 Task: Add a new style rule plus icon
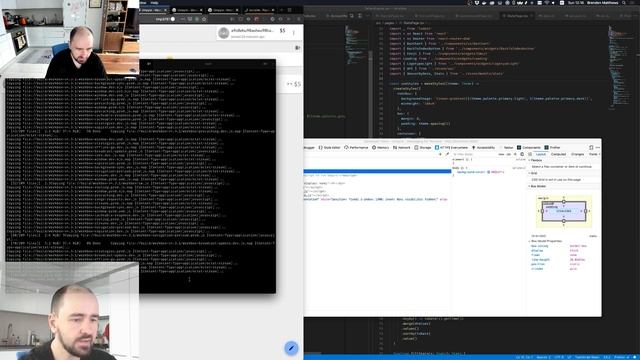click(515, 154)
